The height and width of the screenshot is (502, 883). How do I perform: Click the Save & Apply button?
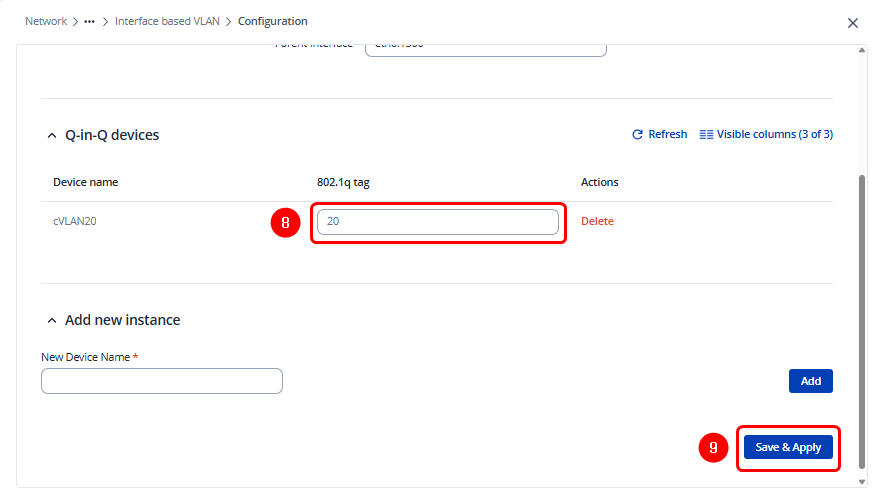[788, 447]
